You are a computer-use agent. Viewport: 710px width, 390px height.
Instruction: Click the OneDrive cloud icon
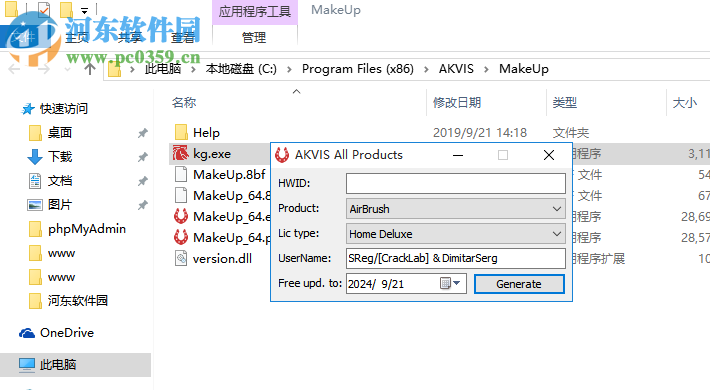[27, 333]
